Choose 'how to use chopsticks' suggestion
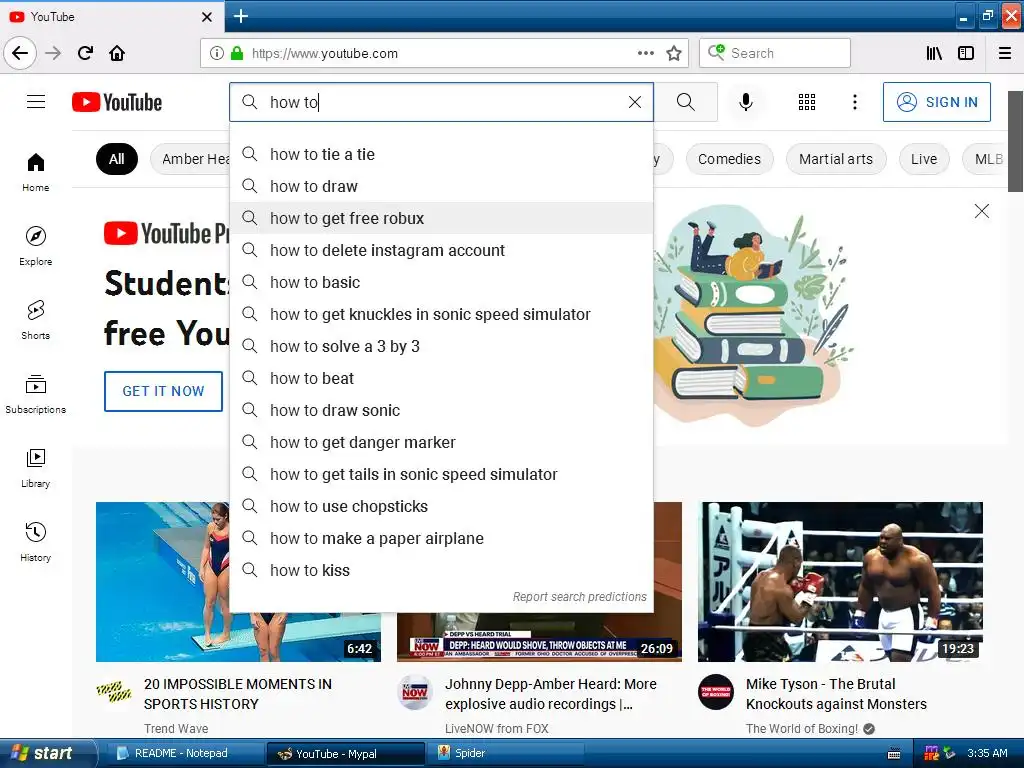 click(x=441, y=506)
